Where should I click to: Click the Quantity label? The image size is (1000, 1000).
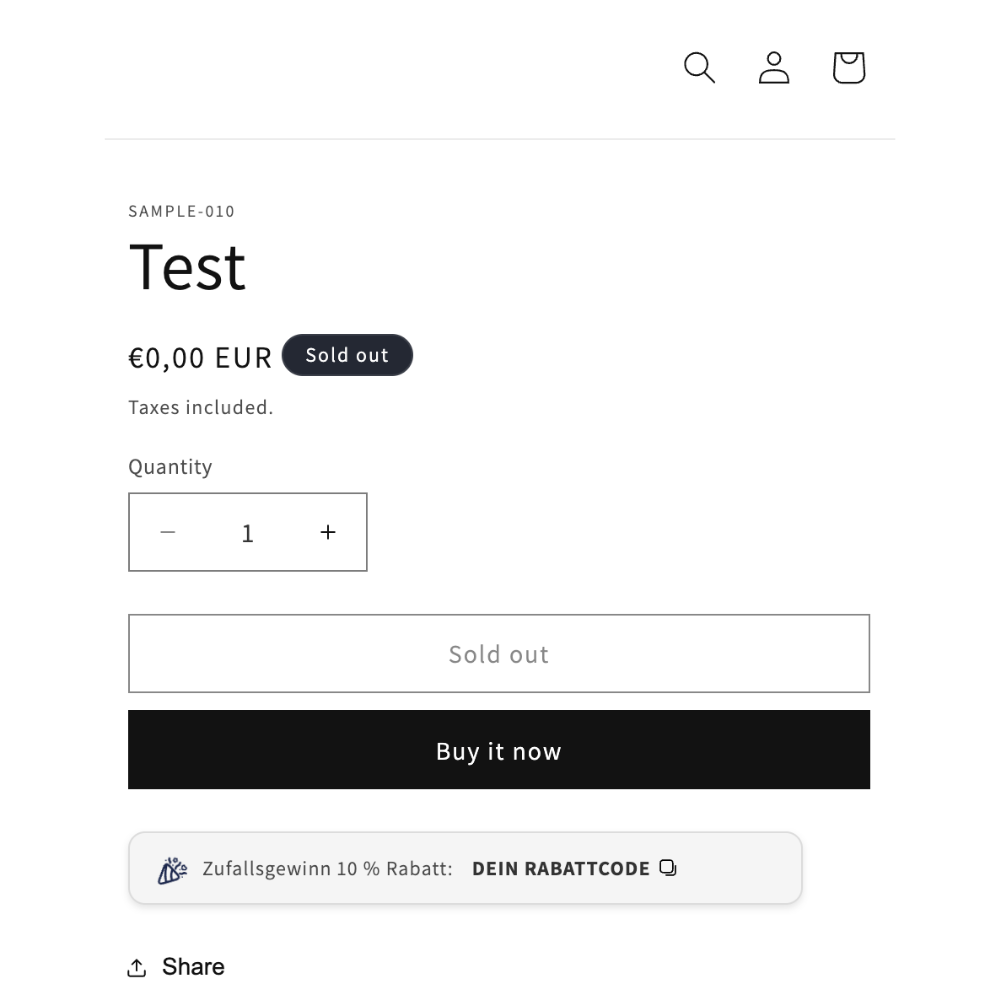pos(170,467)
